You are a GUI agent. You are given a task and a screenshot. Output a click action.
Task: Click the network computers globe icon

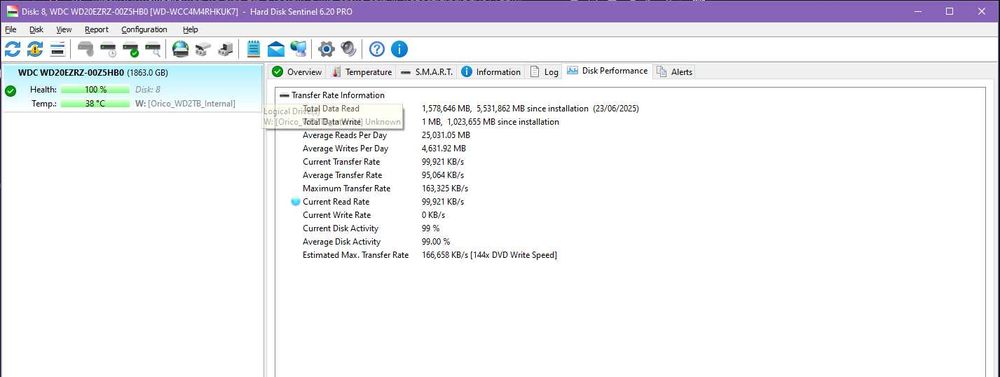tap(298, 49)
